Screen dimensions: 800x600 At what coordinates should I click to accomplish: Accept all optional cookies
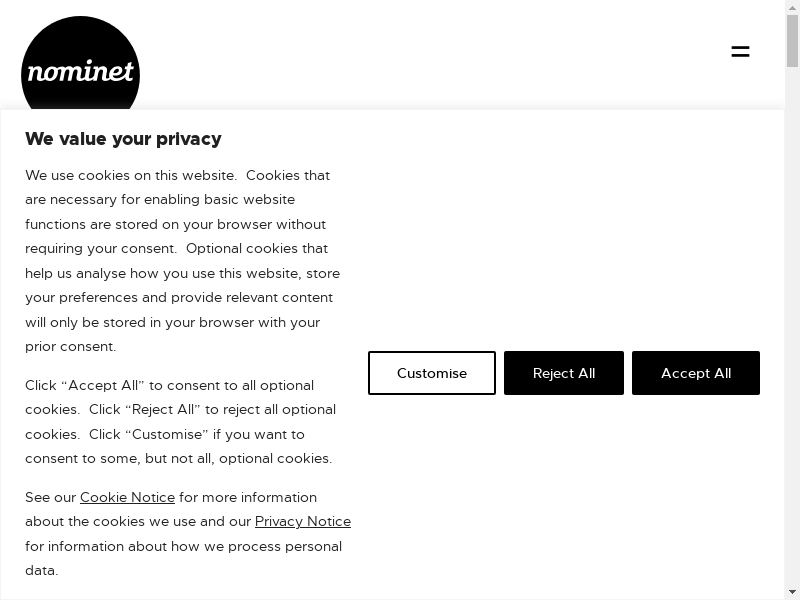[696, 373]
